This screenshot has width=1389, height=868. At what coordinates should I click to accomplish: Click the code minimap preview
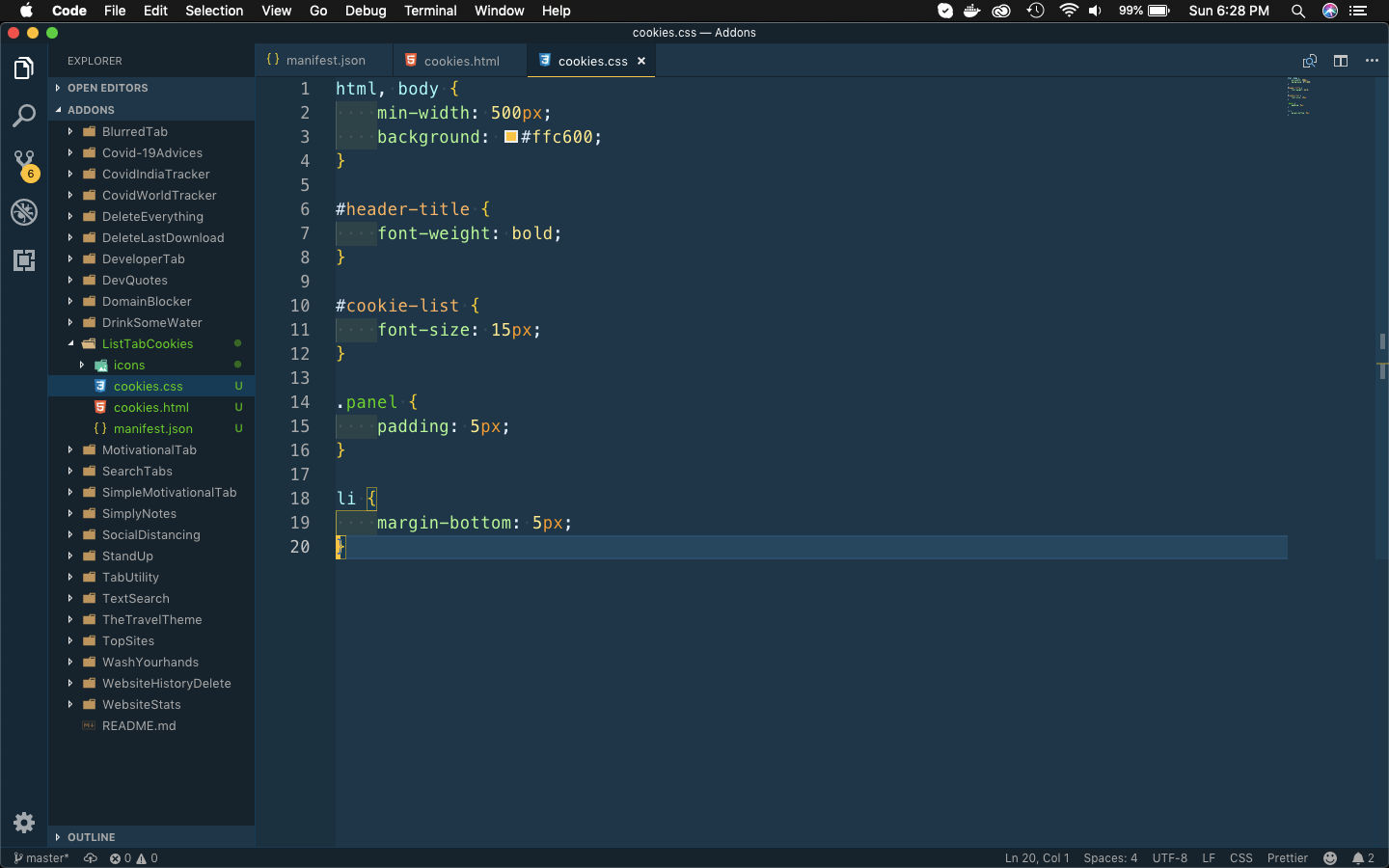1298,96
